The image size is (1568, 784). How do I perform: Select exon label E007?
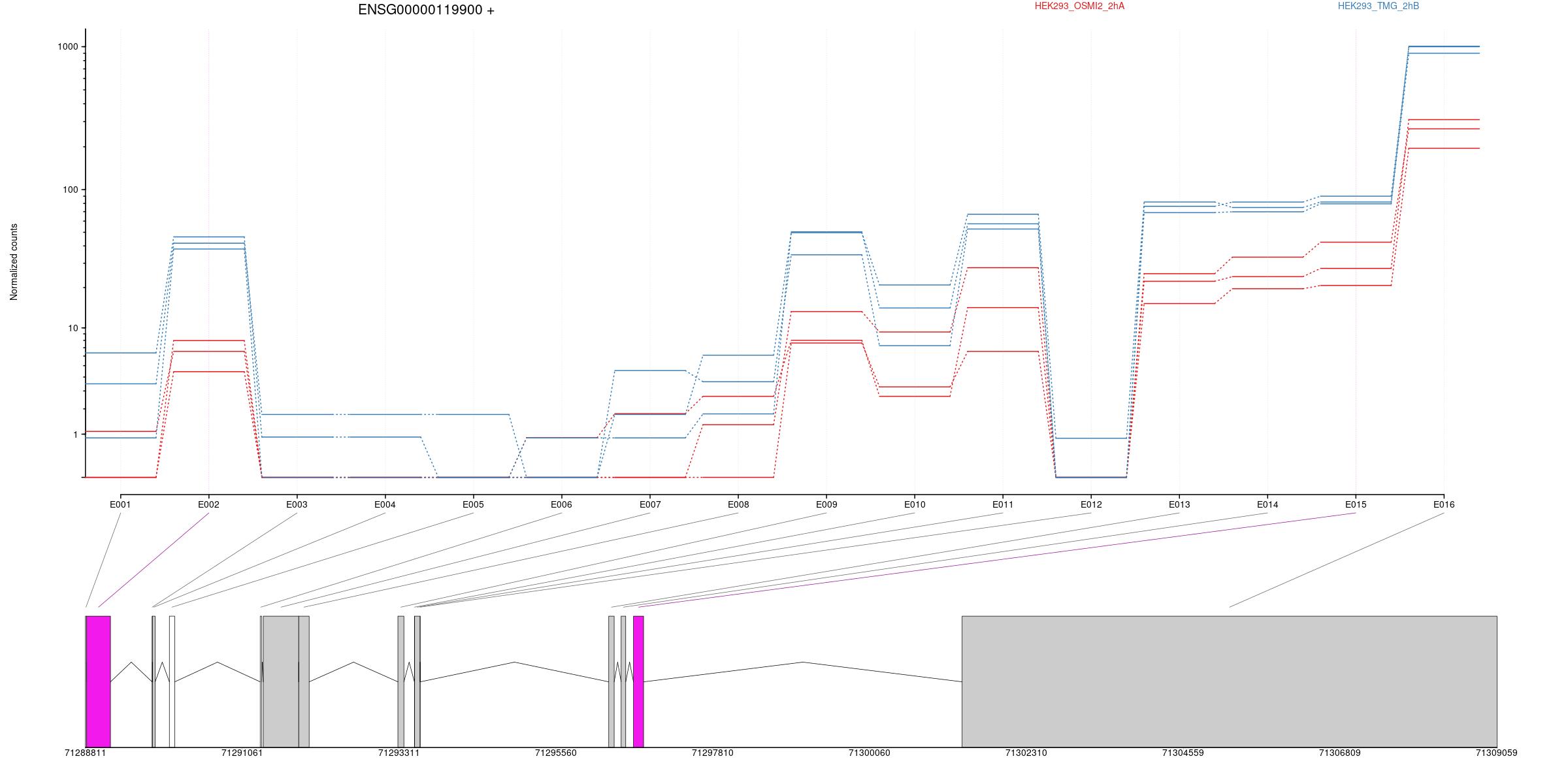click(649, 504)
